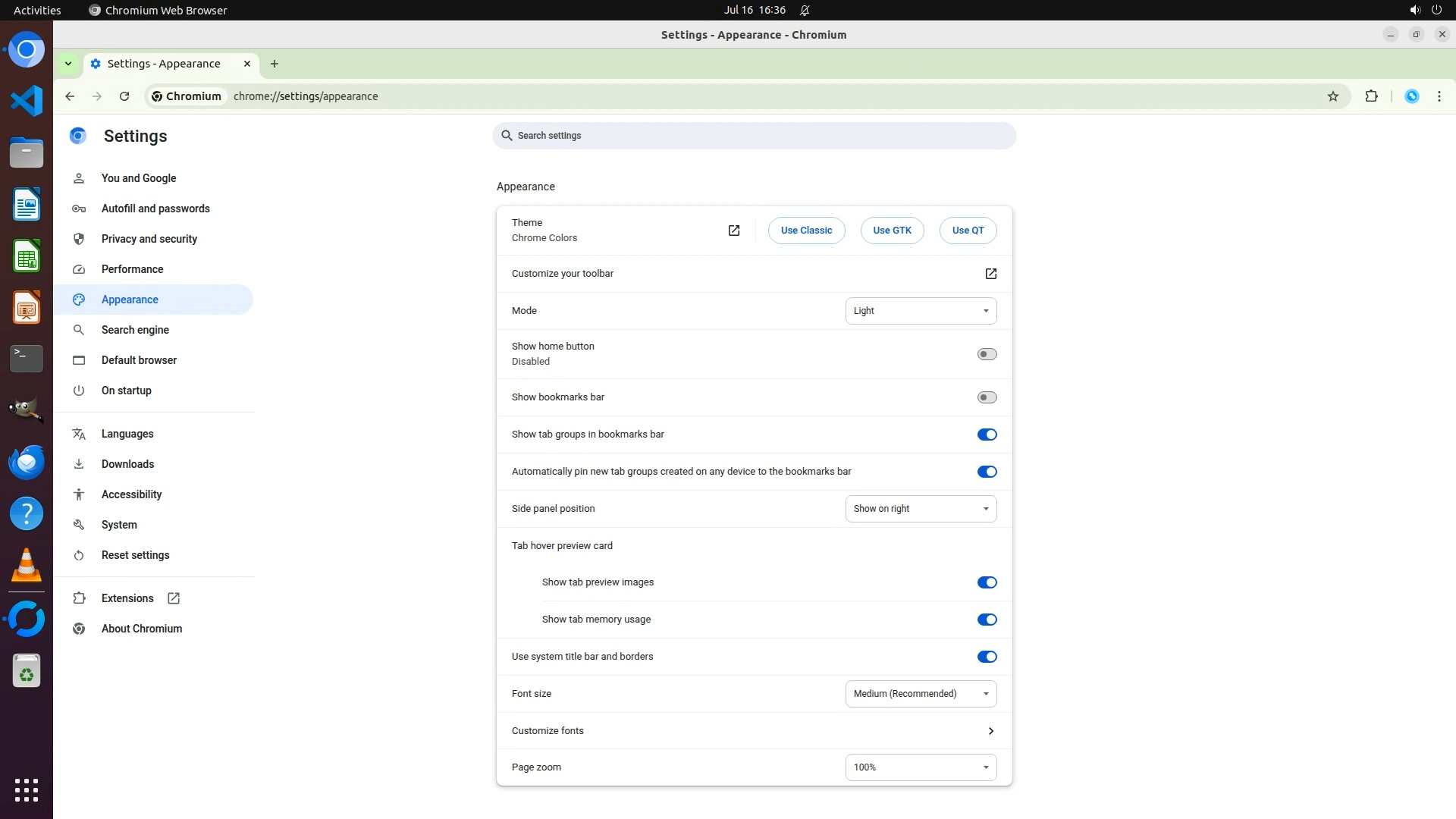Disable Show tab memory usage toggle

pos(987,620)
